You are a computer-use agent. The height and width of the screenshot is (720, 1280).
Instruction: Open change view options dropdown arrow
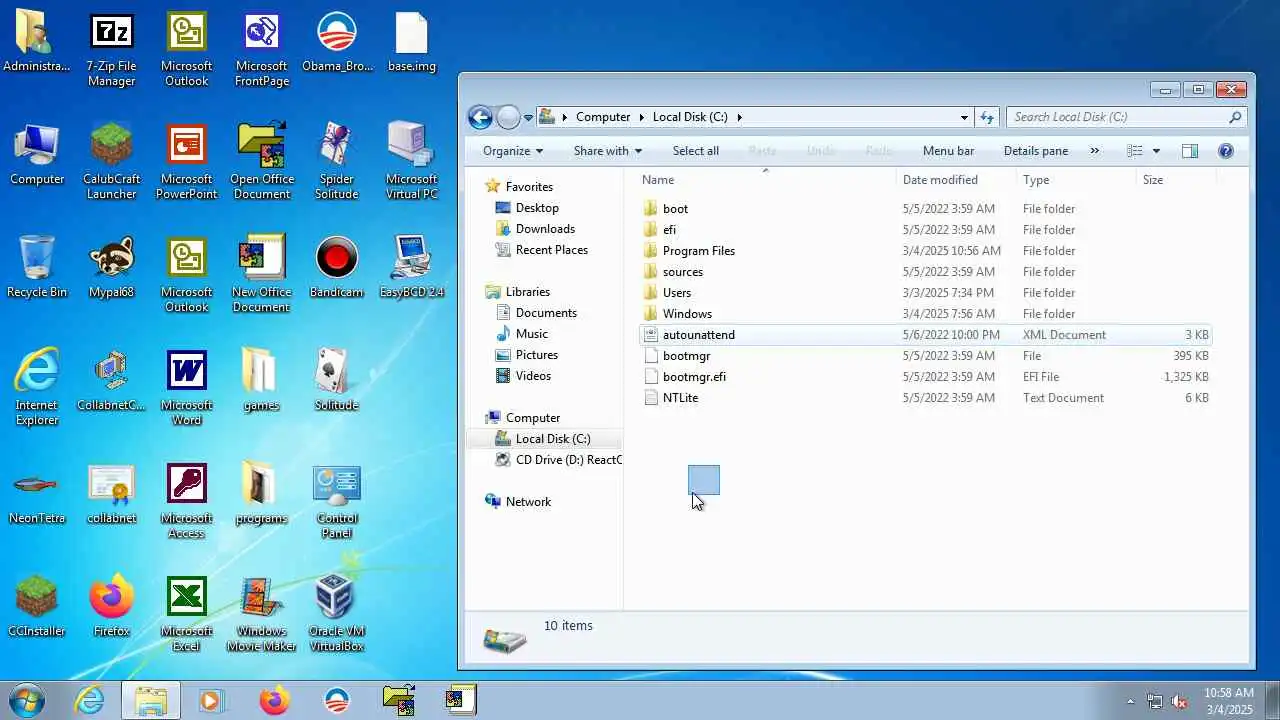1156,151
